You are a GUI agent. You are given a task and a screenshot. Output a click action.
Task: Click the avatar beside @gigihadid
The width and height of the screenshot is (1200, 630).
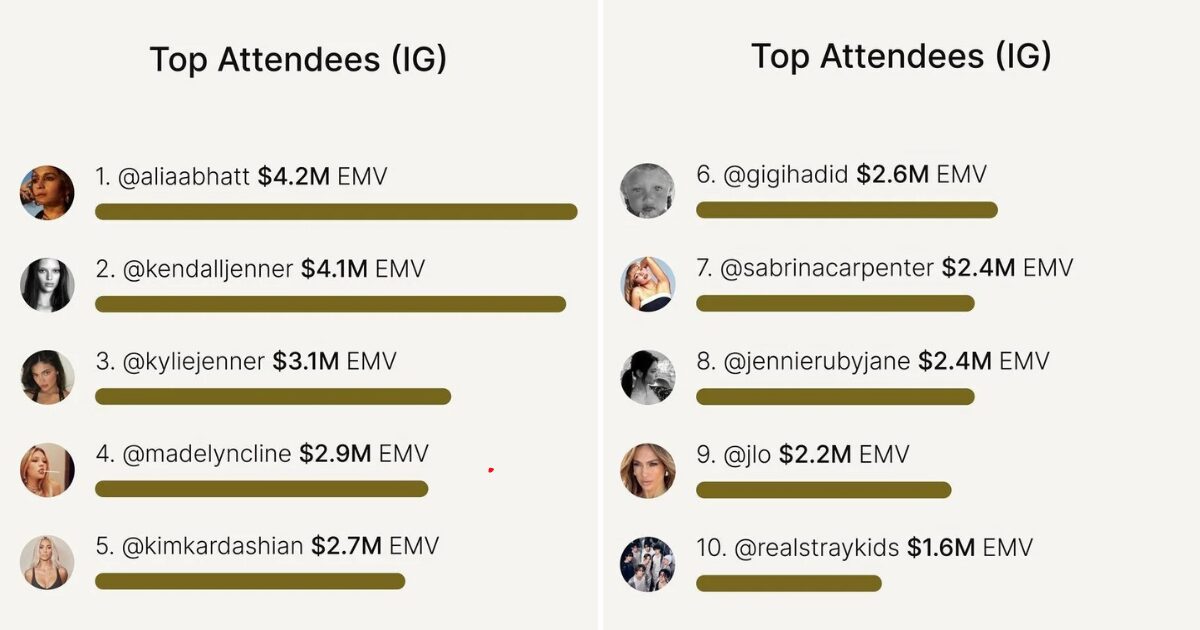(x=647, y=191)
